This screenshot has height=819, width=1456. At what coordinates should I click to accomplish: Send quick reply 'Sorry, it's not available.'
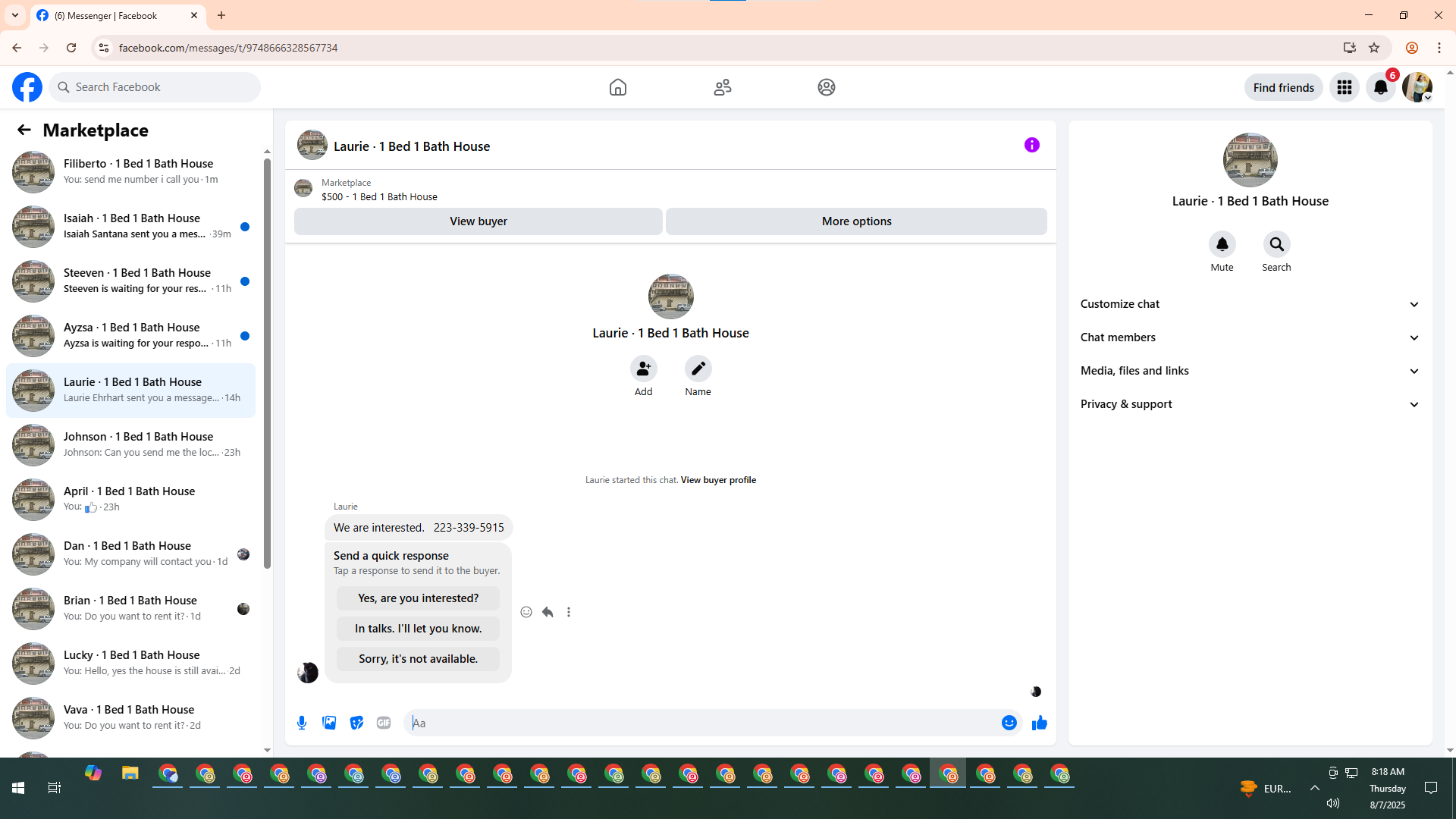pyautogui.click(x=418, y=659)
